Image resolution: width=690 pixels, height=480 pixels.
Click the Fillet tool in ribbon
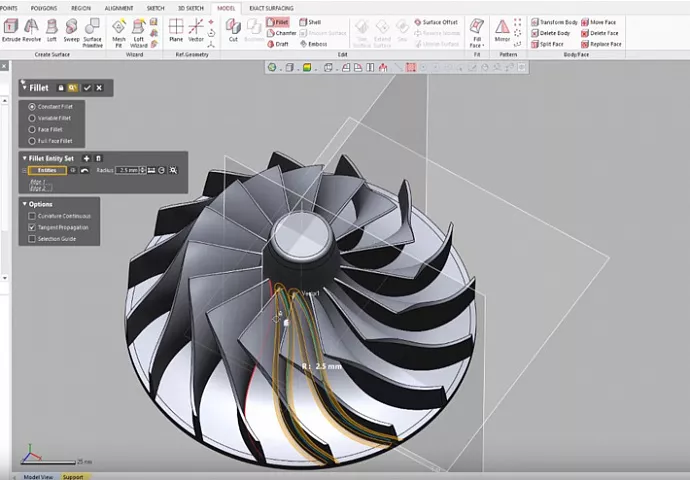pyautogui.click(x=278, y=22)
